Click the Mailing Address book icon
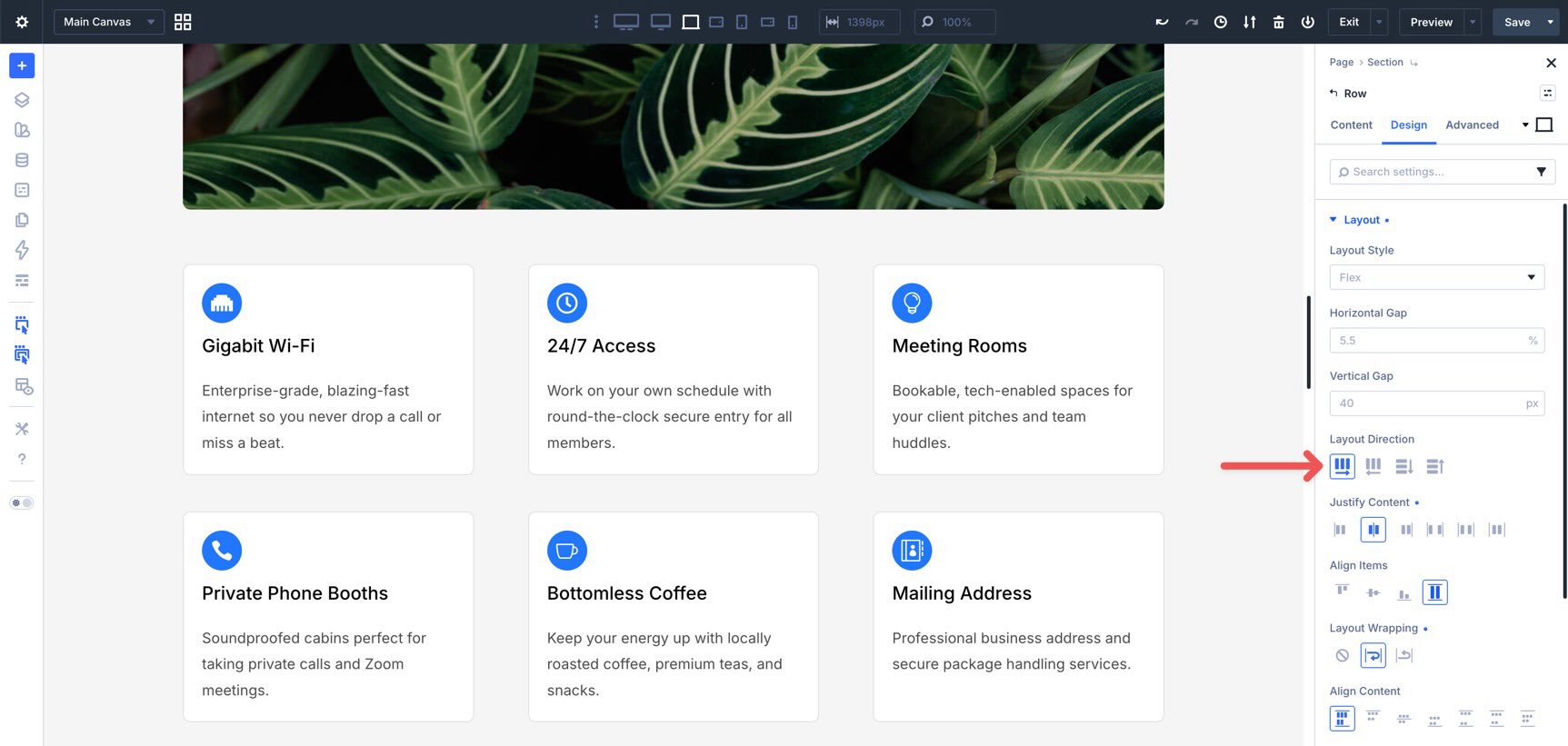The height and width of the screenshot is (746, 1568). point(912,551)
